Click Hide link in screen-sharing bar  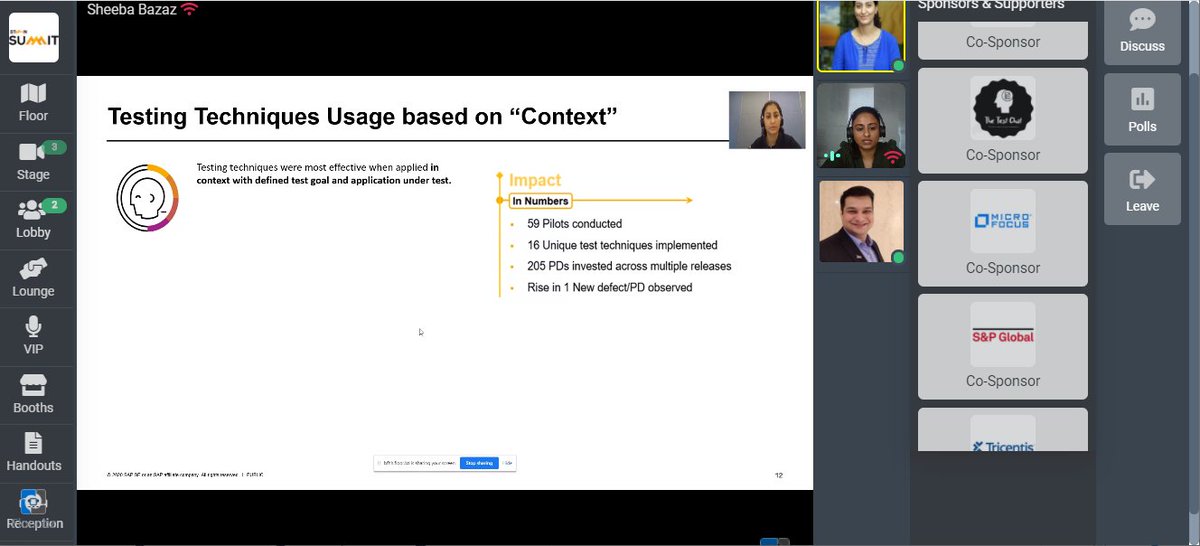click(508, 463)
